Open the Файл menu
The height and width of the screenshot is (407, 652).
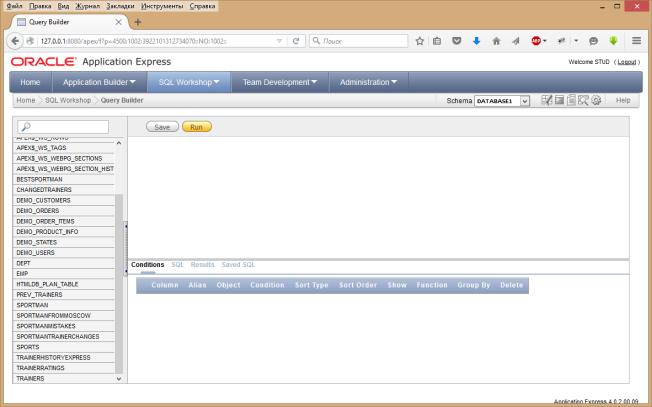[15, 6]
